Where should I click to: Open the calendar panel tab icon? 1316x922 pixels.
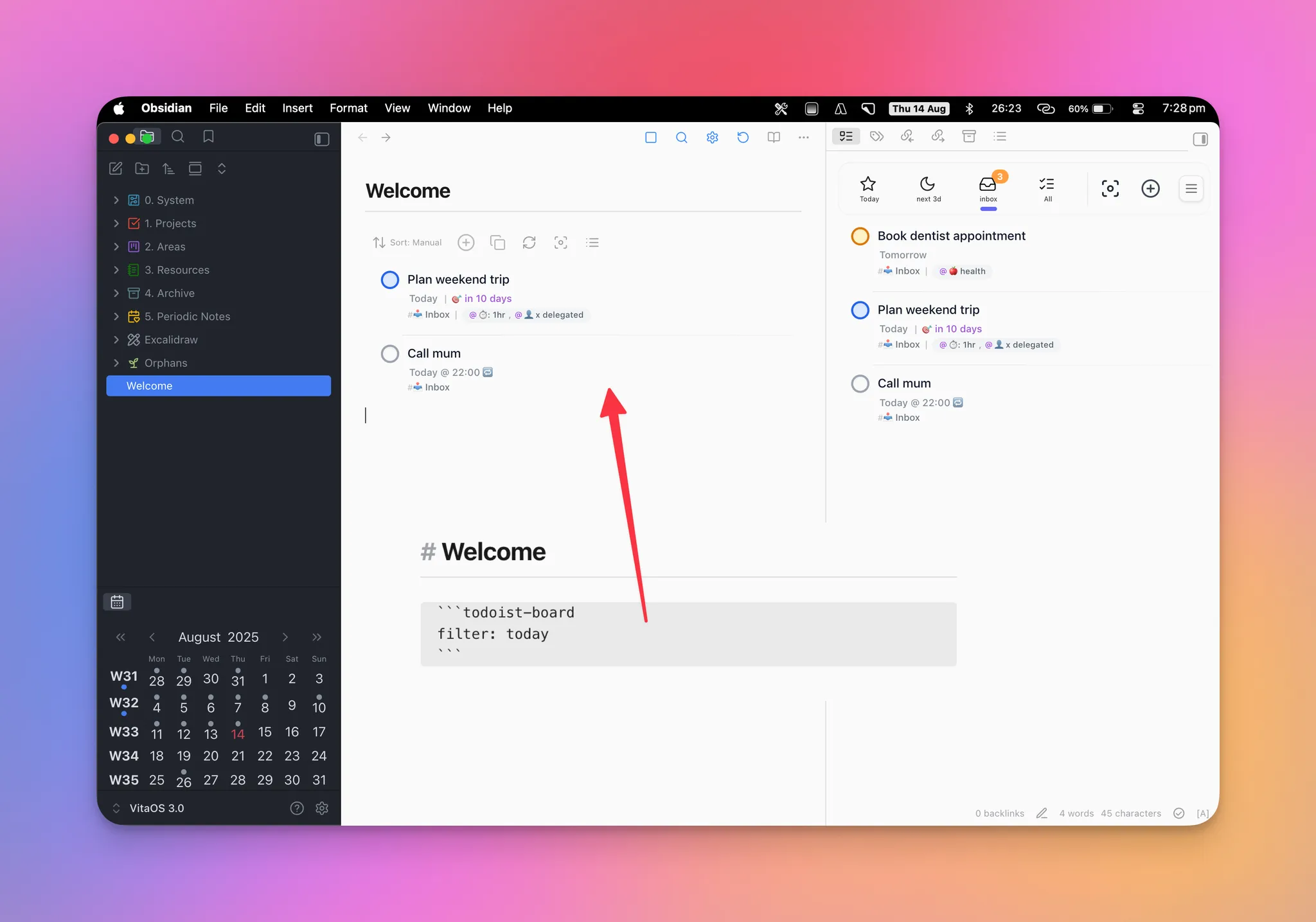(117, 602)
